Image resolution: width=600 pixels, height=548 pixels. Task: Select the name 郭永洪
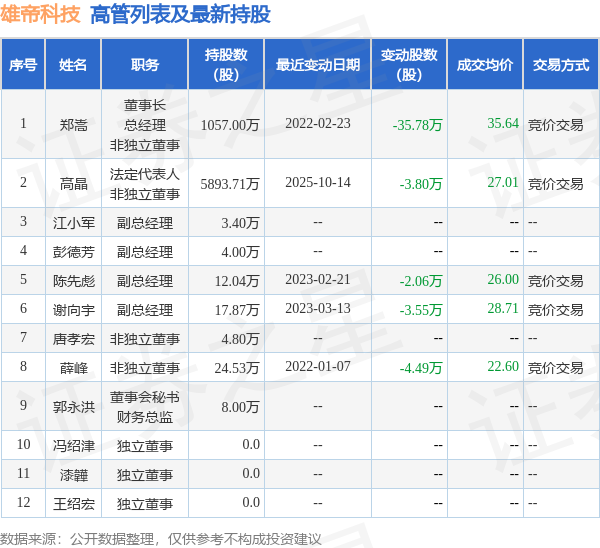pos(73,406)
